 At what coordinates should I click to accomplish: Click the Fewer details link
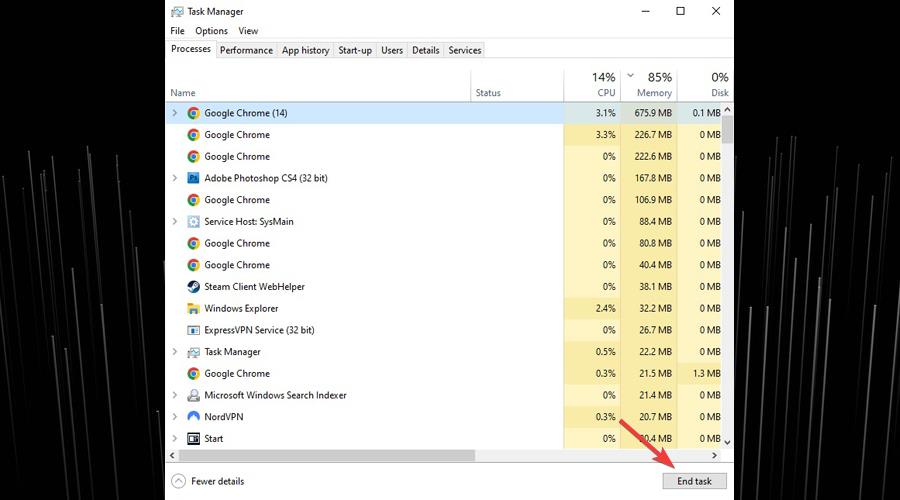218,481
